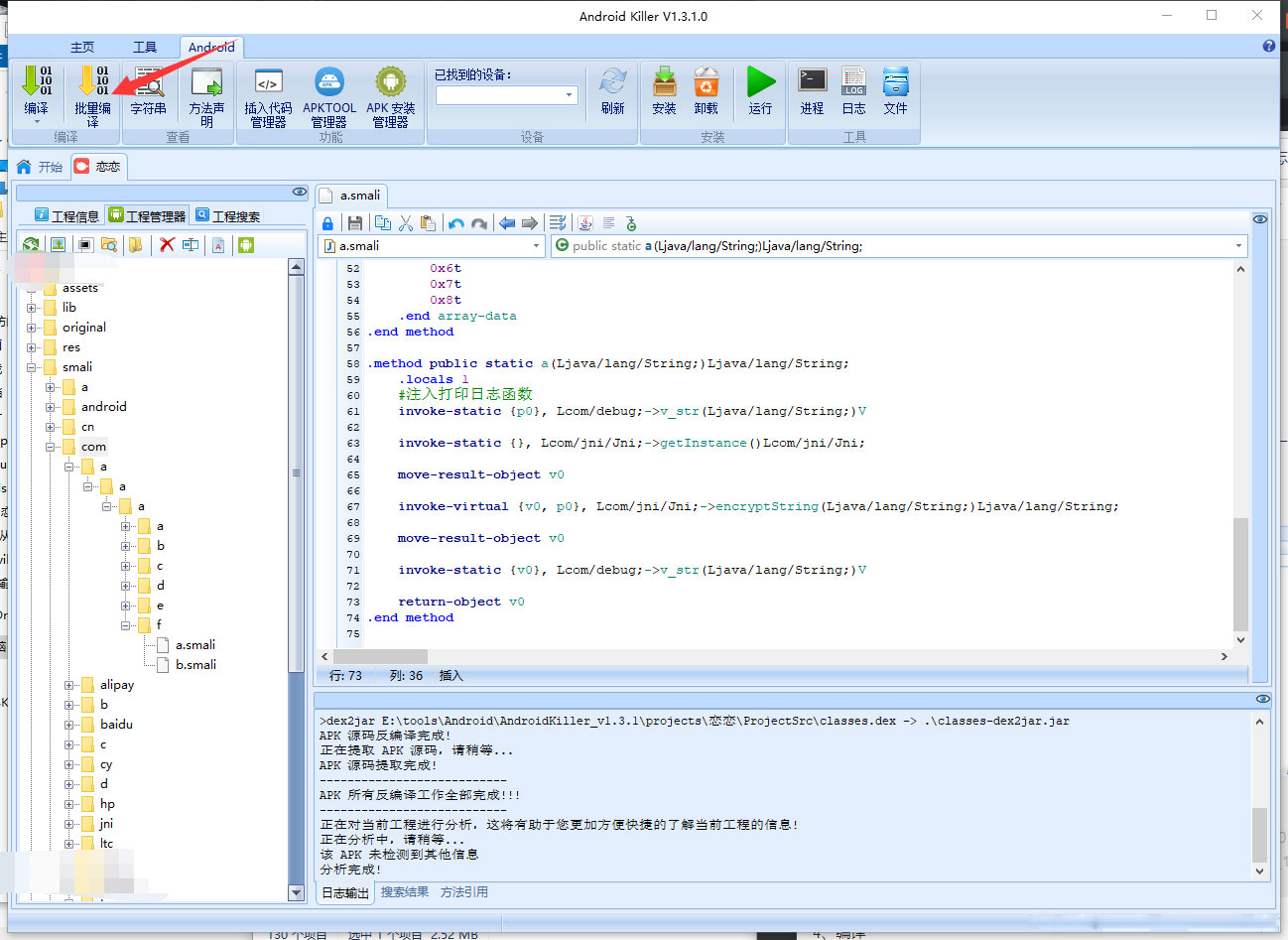Click the undo arrow in editor toolbar

[456, 223]
